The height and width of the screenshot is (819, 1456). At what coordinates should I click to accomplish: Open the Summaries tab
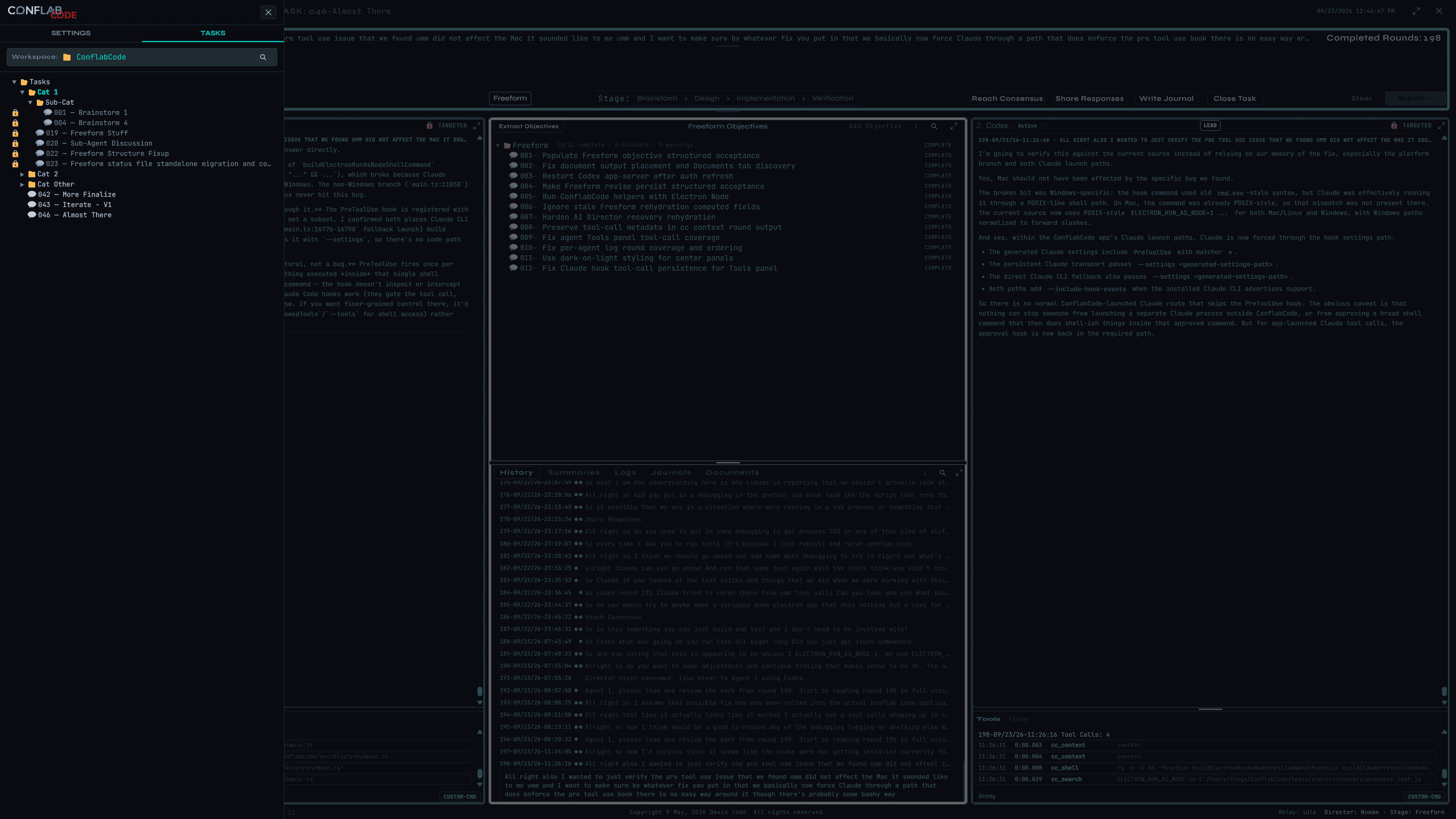pyautogui.click(x=574, y=473)
